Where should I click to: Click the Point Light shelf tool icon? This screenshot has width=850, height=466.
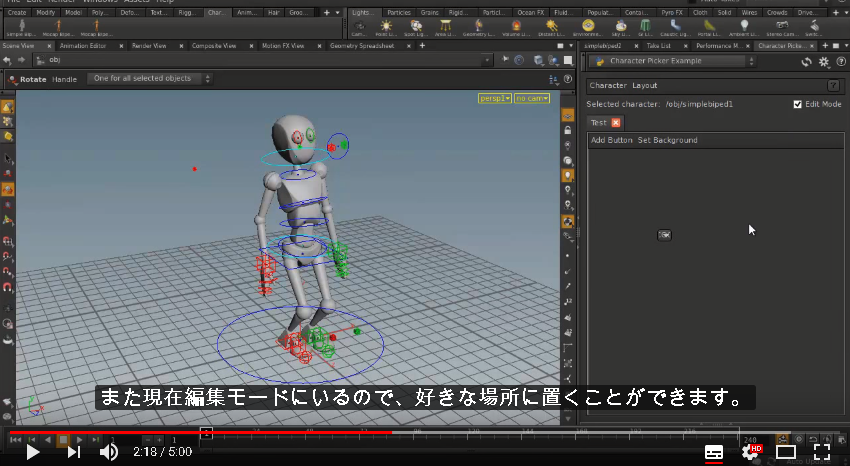(x=386, y=27)
